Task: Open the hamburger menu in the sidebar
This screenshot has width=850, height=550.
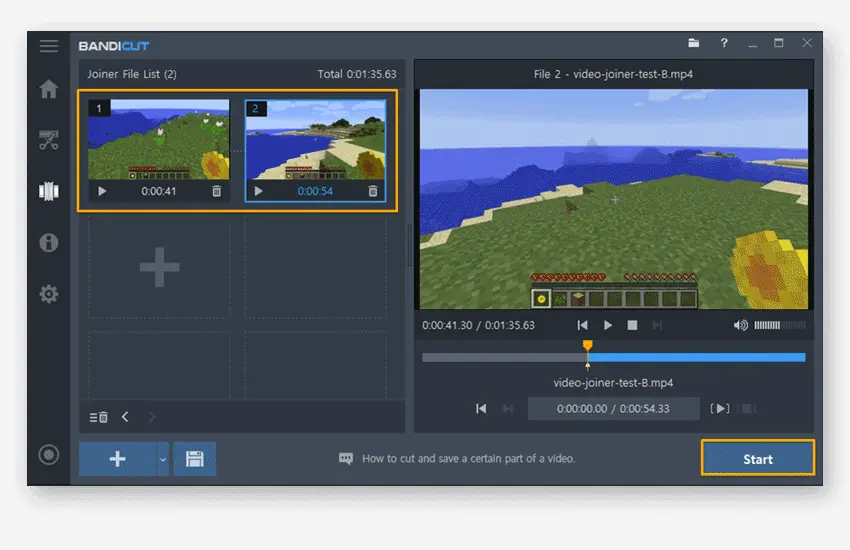Action: pyautogui.click(x=49, y=46)
